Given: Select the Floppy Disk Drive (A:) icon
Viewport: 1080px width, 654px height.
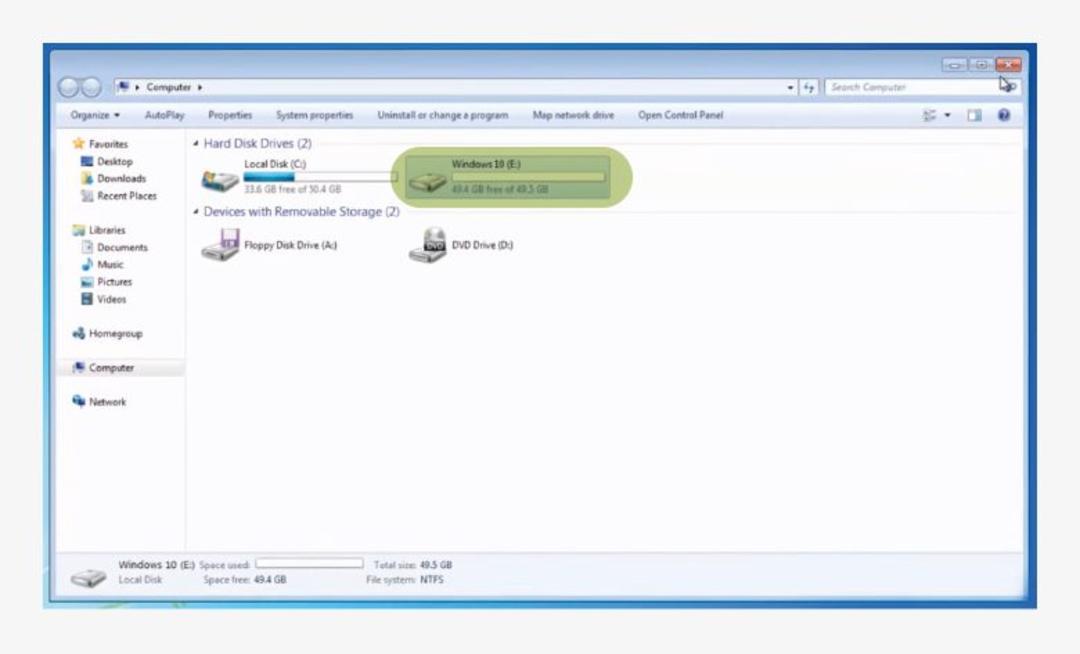Looking at the screenshot, I should (220, 245).
